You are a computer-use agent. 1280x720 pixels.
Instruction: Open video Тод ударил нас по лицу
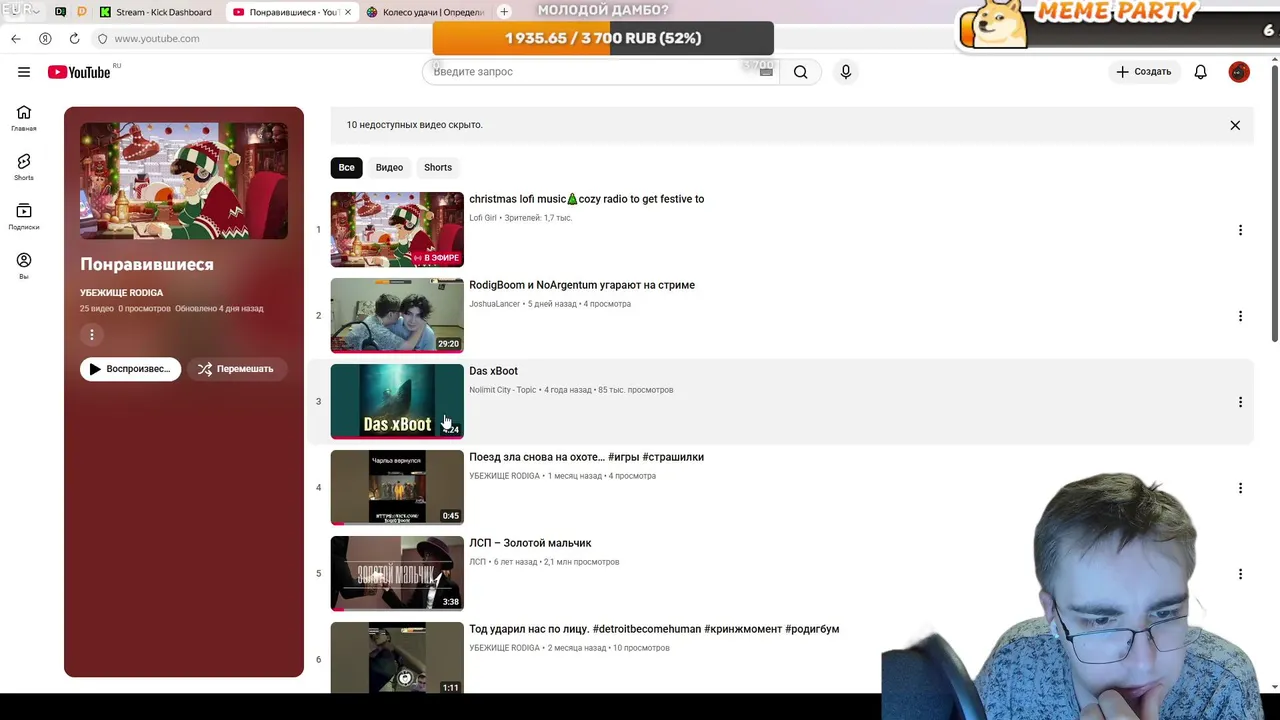pyautogui.click(x=654, y=629)
